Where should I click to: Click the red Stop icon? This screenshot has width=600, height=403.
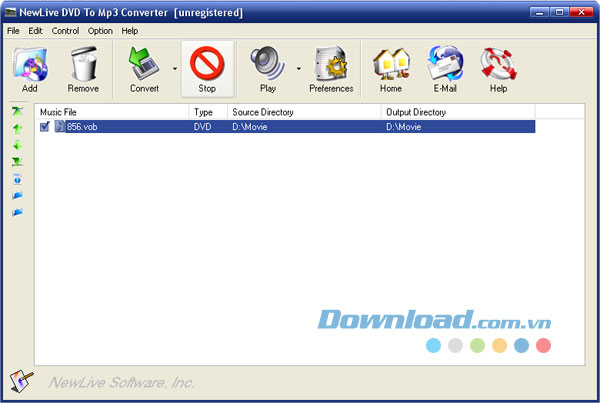(207, 63)
